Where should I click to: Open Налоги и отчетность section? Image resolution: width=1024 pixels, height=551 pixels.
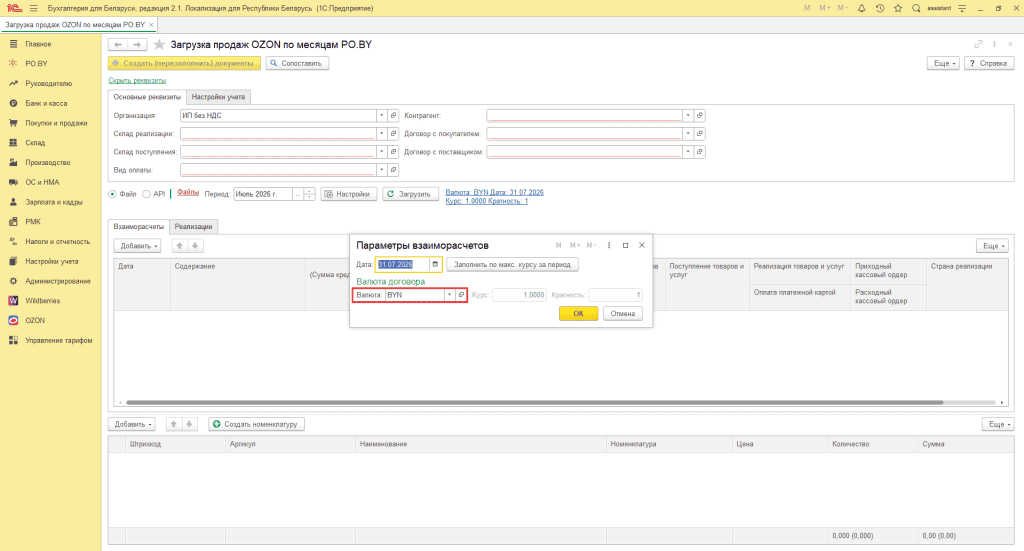tap(57, 242)
